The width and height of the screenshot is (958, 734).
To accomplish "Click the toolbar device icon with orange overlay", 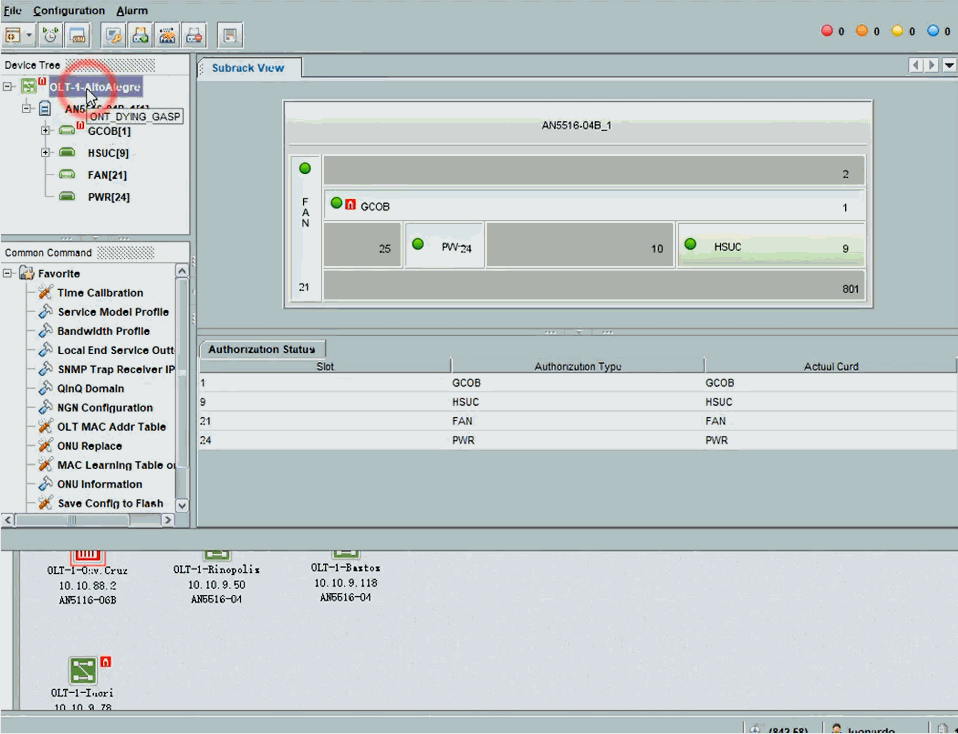I will point(167,35).
